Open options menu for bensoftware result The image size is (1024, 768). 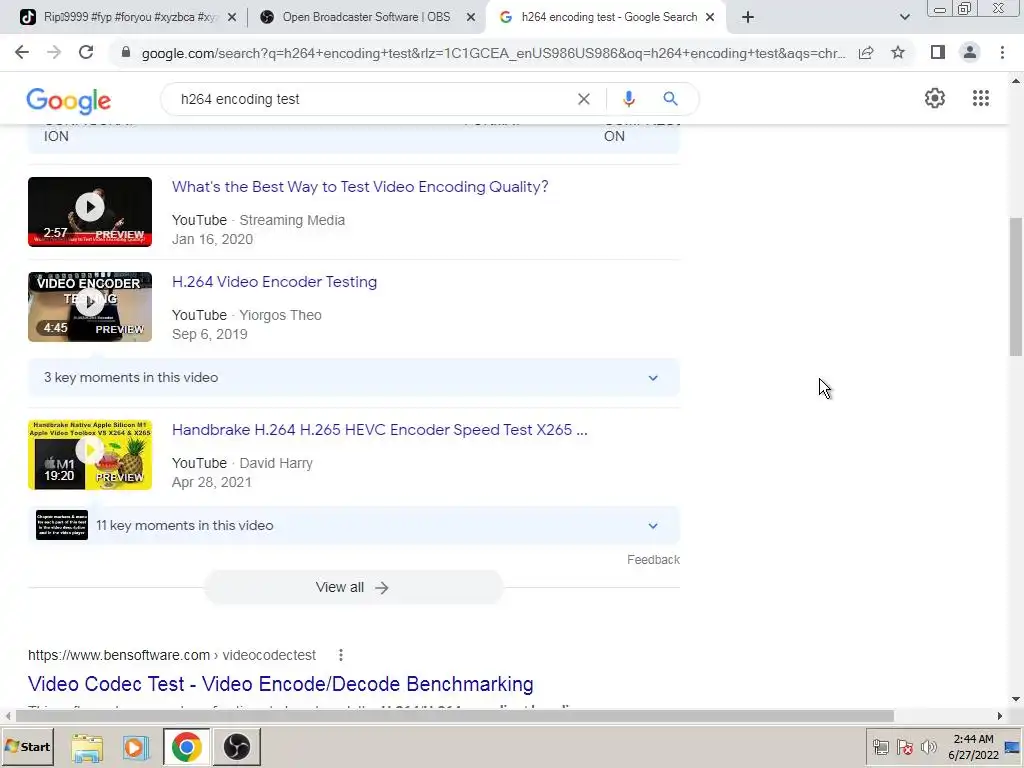coord(340,655)
